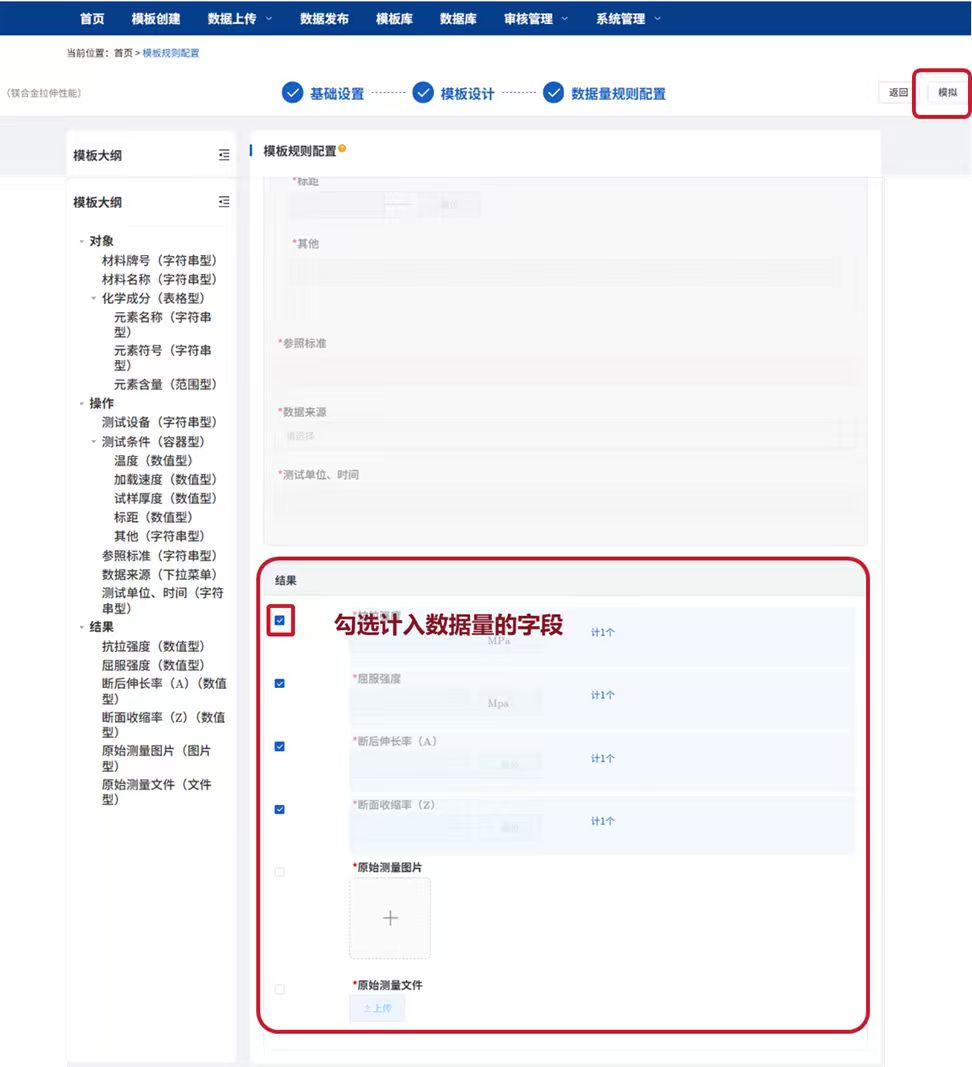
Task: Select 抗拉强度 (数值型) in the outline tree
Action: point(152,646)
